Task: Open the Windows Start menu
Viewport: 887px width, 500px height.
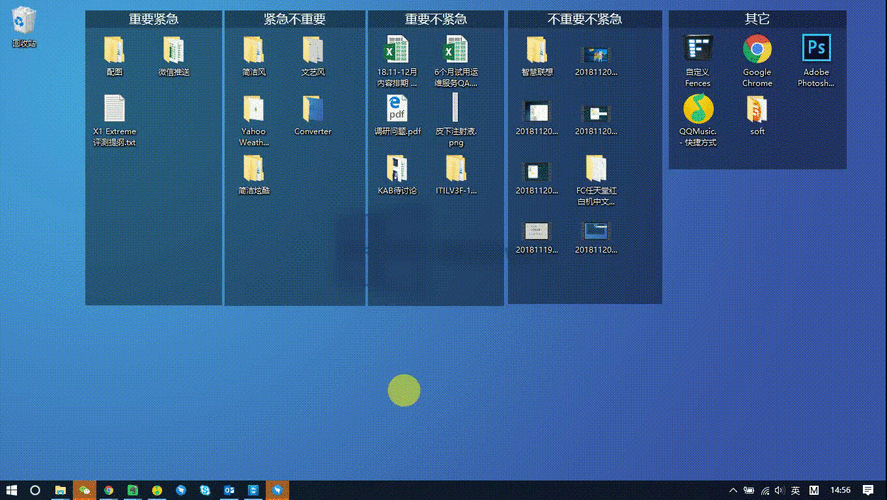Action: pos(12,490)
